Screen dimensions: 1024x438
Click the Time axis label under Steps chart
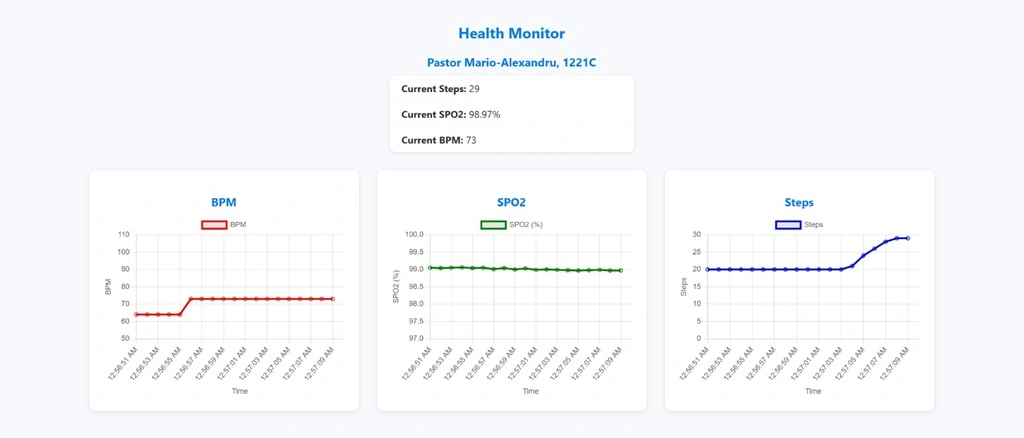pyautogui.click(x=813, y=391)
